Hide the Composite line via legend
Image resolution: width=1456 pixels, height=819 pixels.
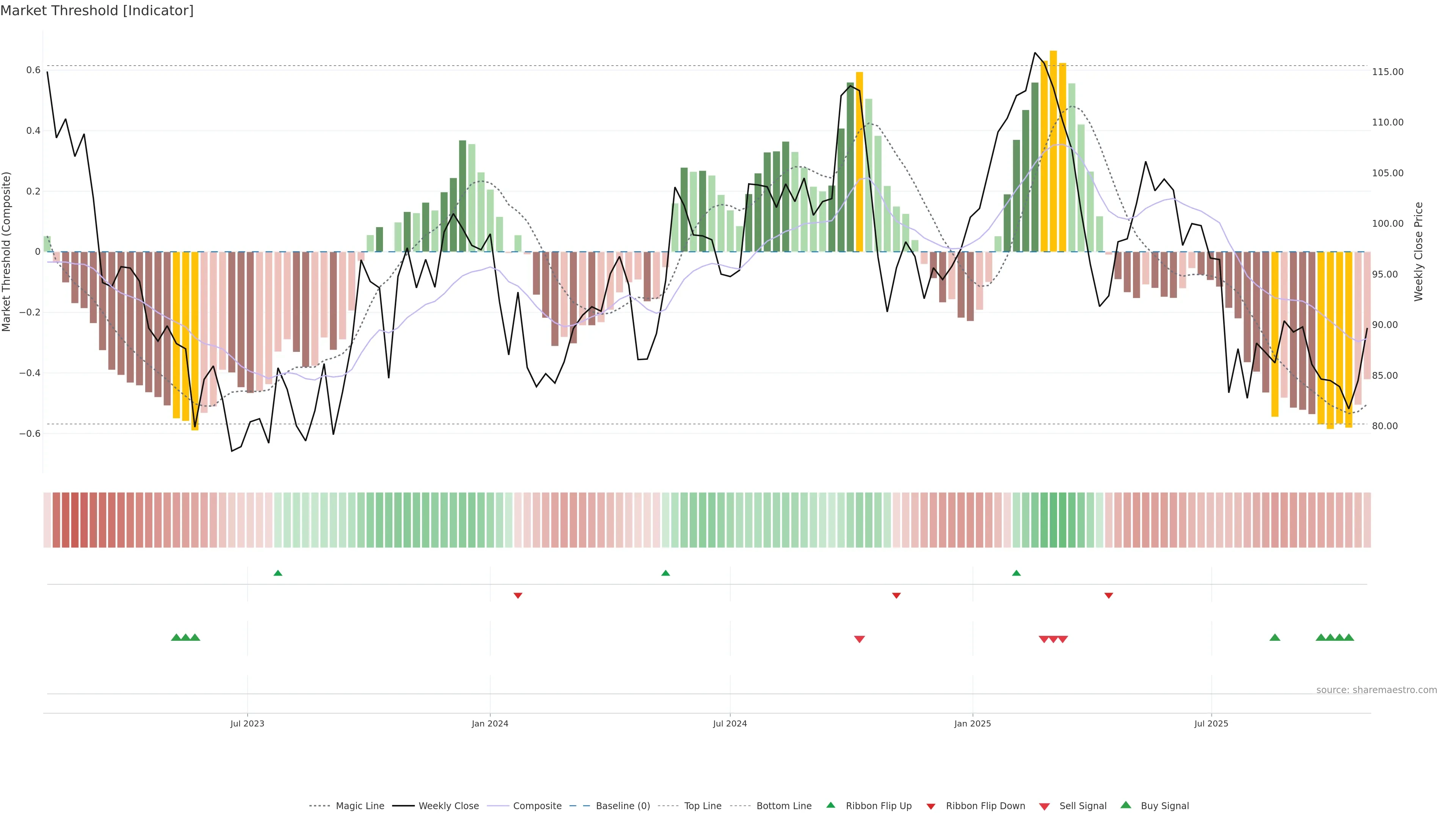(537, 806)
